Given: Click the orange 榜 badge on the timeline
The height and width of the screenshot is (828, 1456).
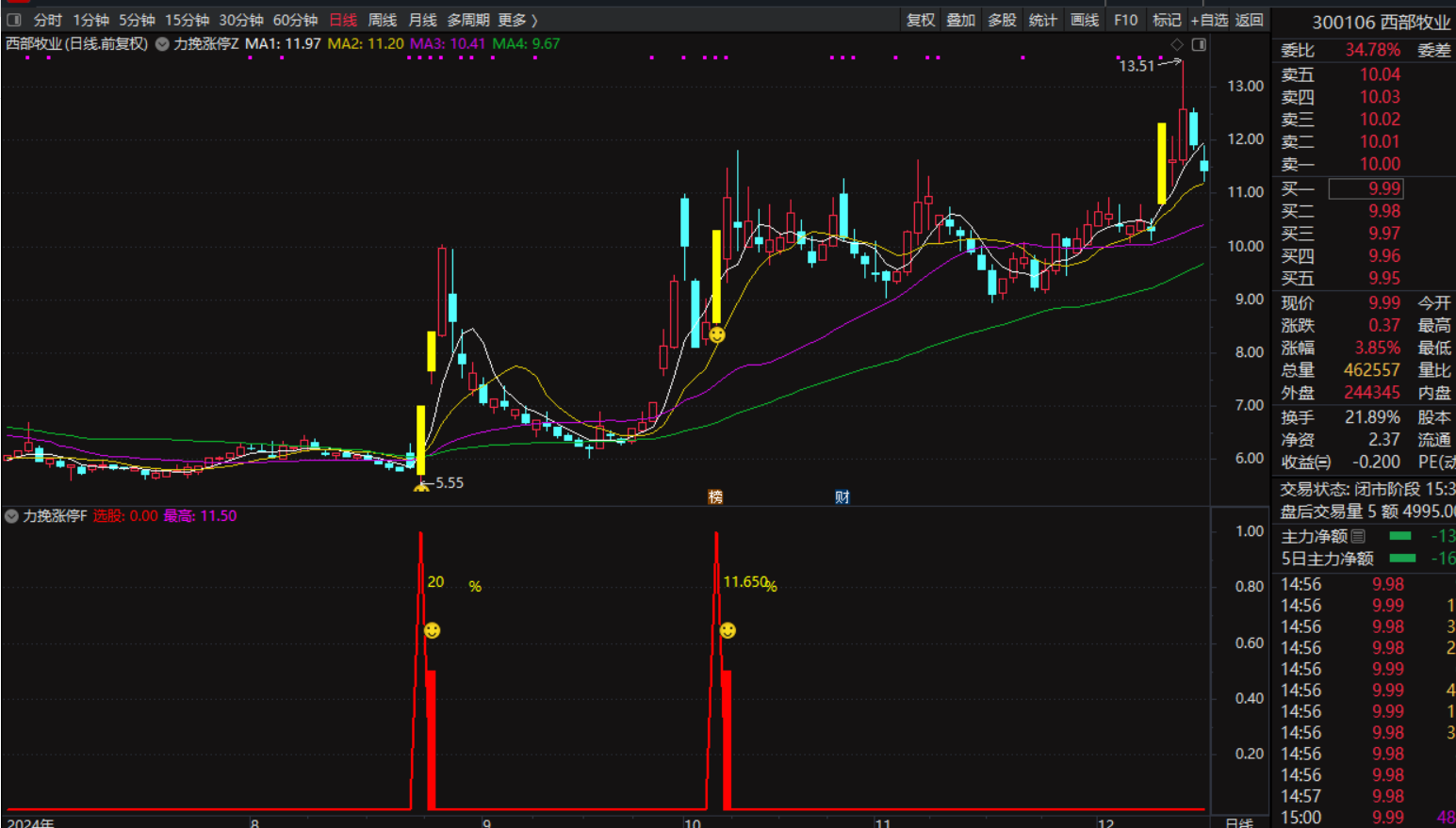Looking at the screenshot, I should (715, 496).
